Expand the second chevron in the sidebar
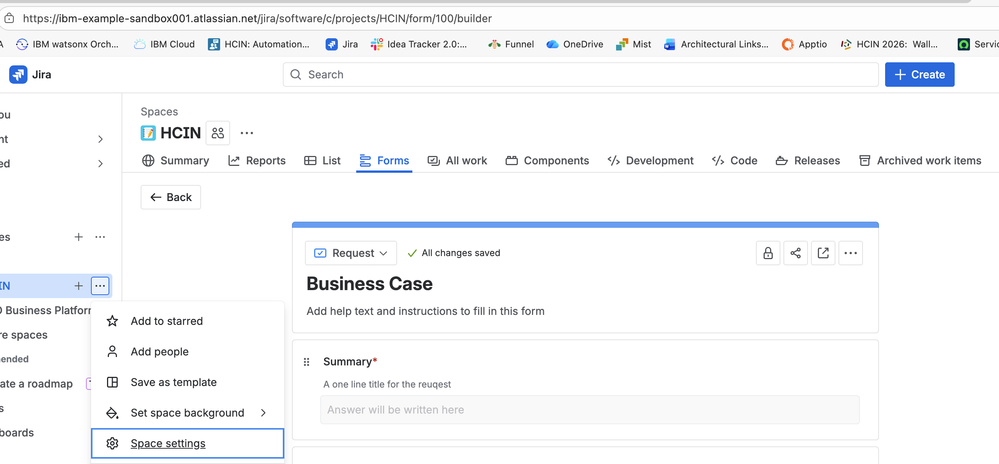999x464 pixels. (100, 164)
